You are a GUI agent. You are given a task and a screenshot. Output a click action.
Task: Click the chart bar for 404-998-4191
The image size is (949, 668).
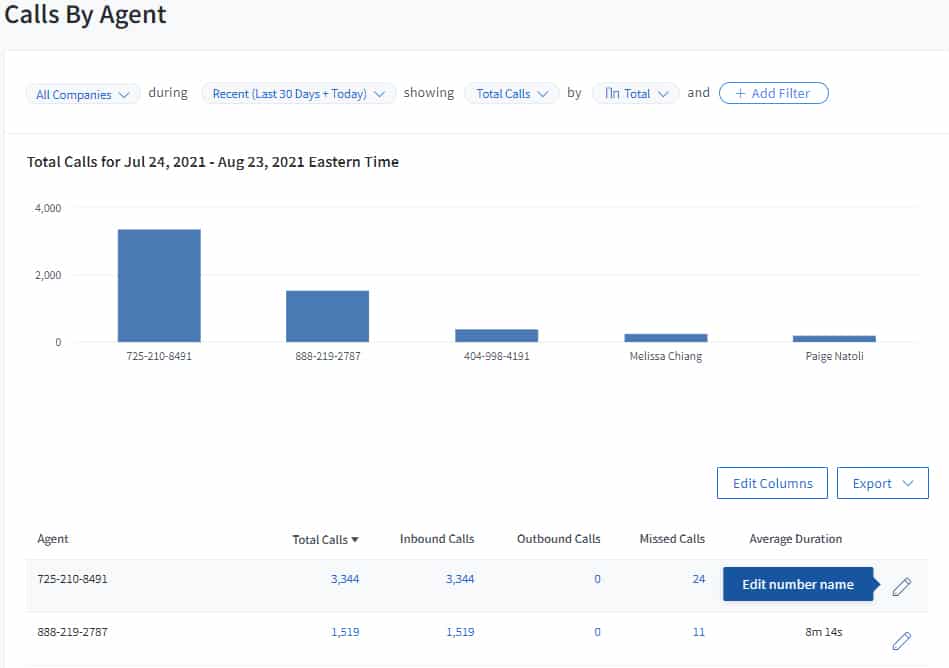click(496, 335)
